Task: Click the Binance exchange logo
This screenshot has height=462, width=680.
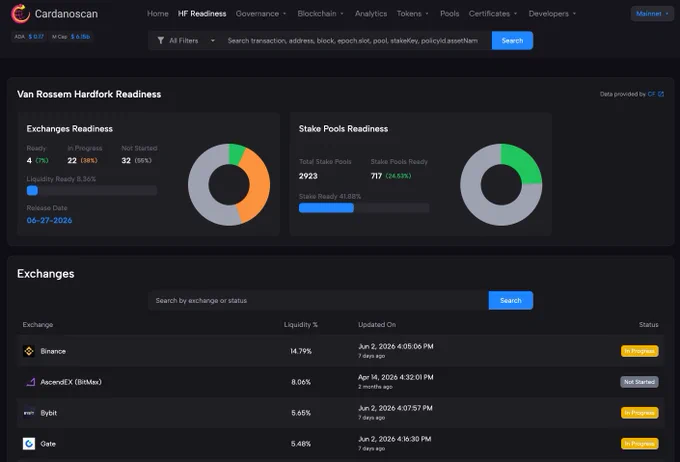Action: point(29,351)
